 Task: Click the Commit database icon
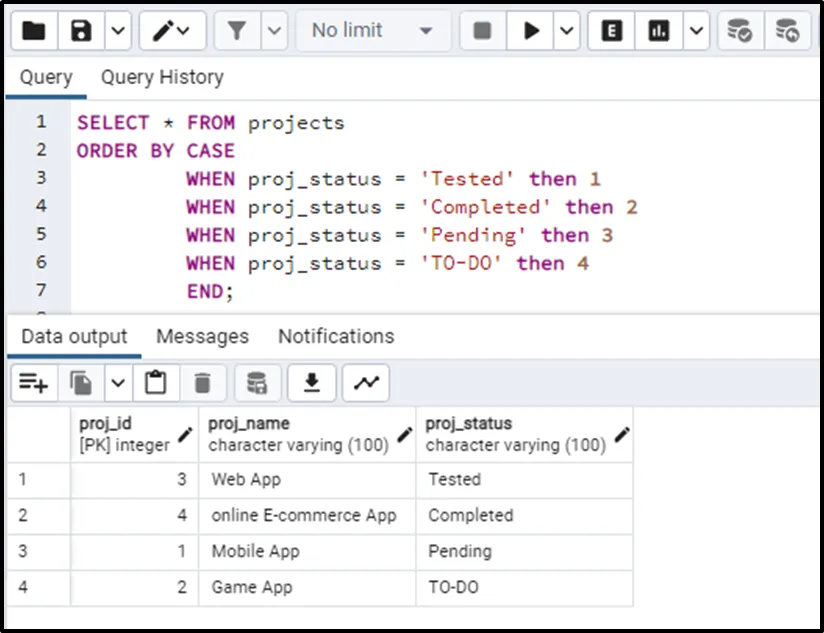[739, 31]
